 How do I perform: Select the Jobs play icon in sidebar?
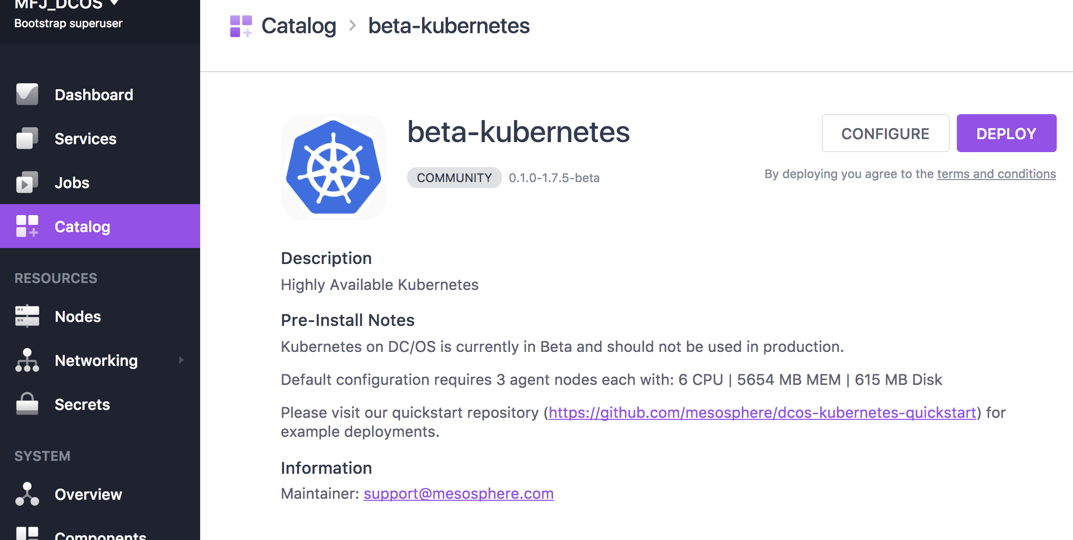(27, 183)
